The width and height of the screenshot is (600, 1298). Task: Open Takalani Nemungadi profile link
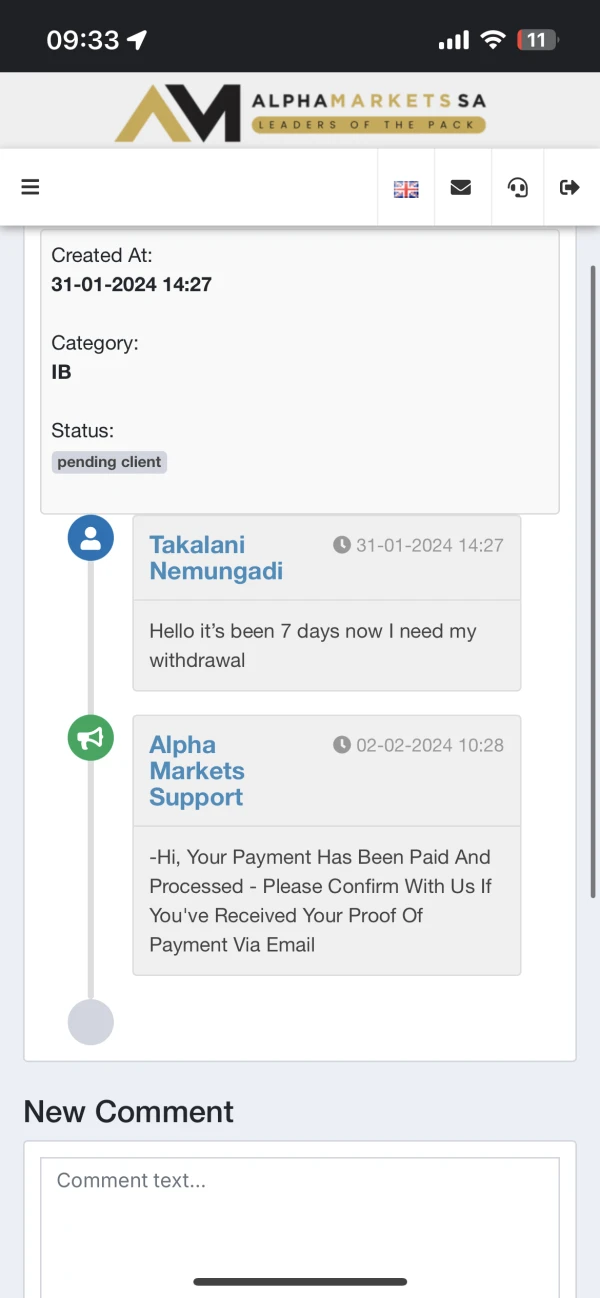tap(216, 558)
